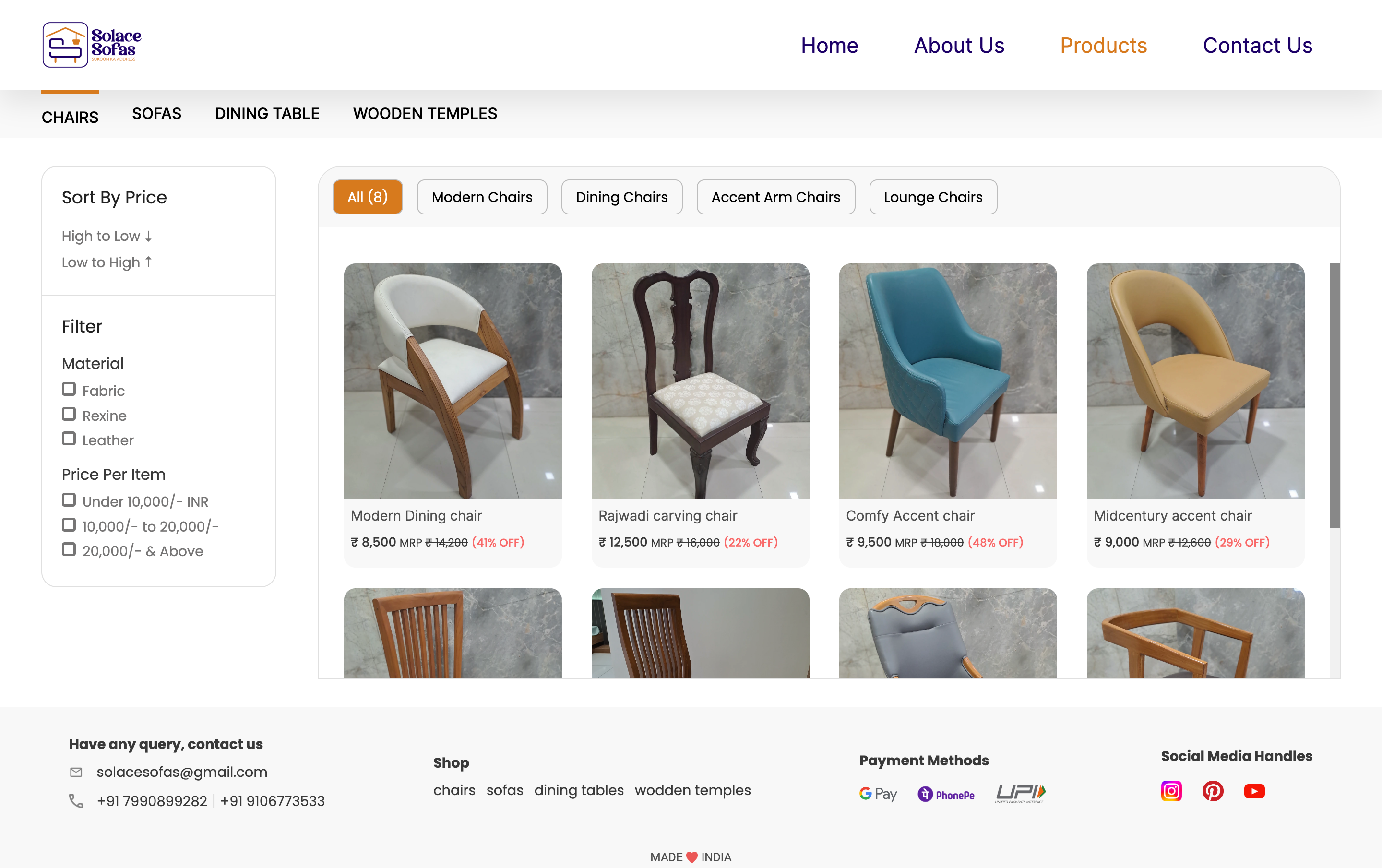Click the Solace Sofas logo
This screenshot has height=868, width=1382.
point(92,45)
